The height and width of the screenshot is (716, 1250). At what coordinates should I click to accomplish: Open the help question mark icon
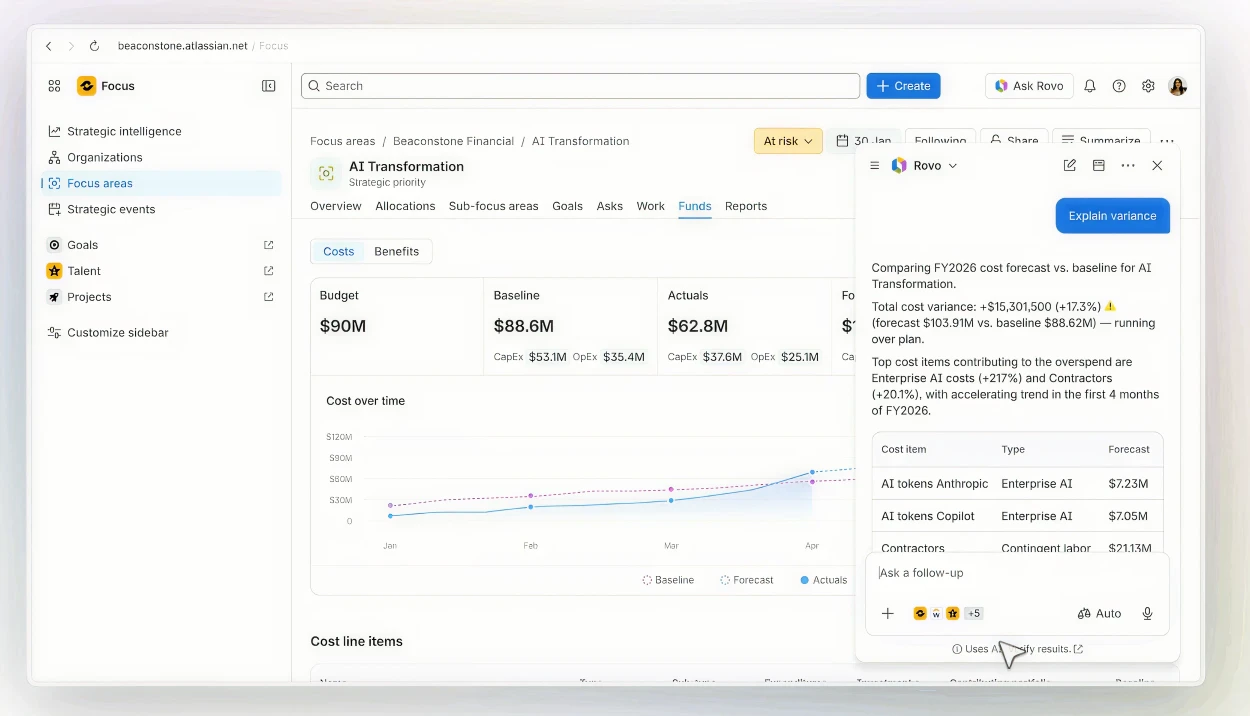1119,86
